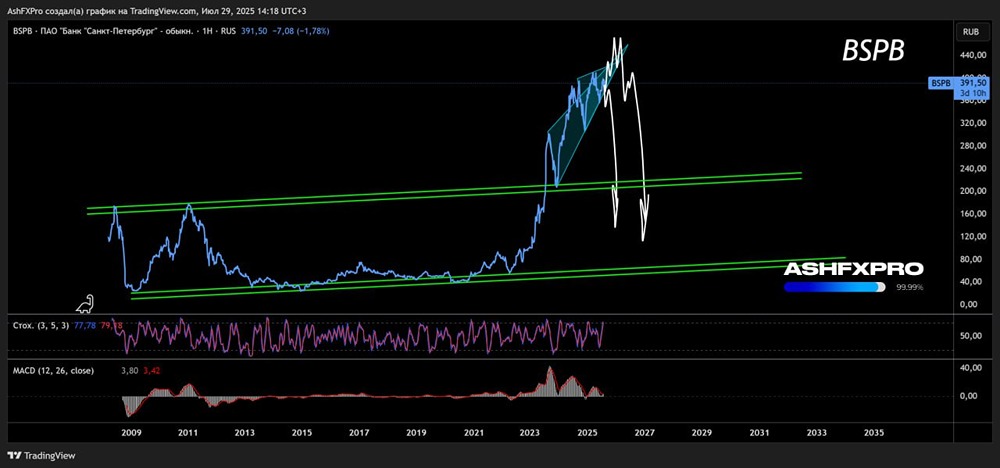Click the 320,00 price axis label
Viewport: 1000px width, 468px height.
pos(972,124)
